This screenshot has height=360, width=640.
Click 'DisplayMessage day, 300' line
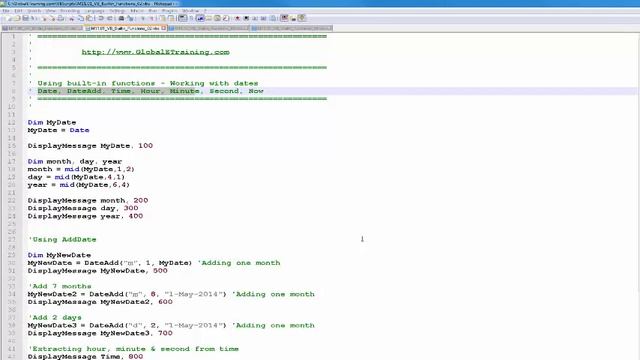pyautogui.click(x=83, y=208)
